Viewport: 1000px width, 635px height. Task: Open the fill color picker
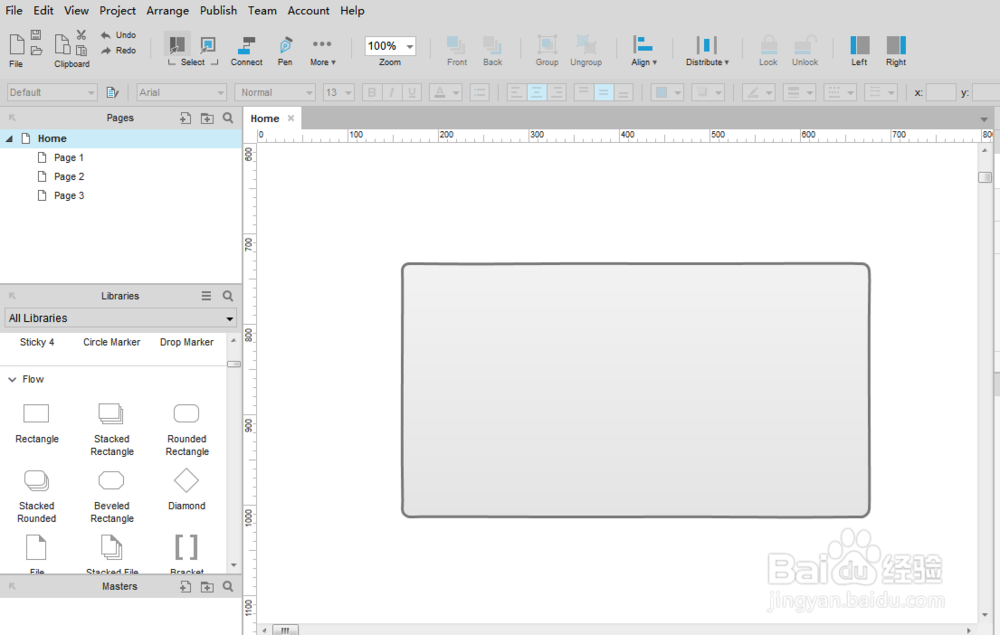click(667, 92)
